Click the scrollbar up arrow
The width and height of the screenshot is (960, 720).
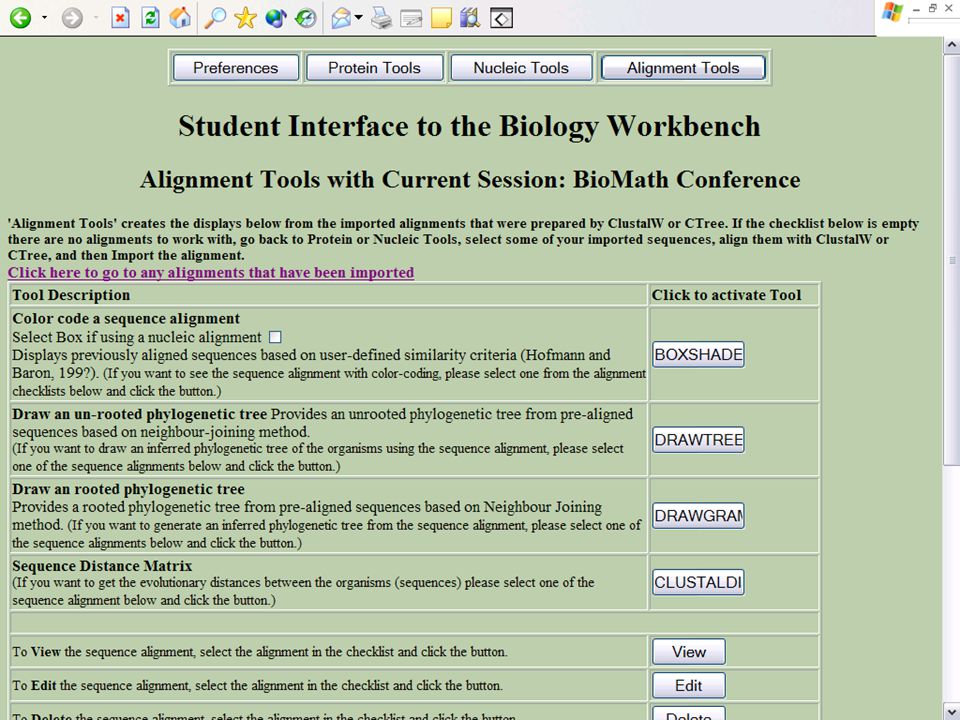(951, 45)
